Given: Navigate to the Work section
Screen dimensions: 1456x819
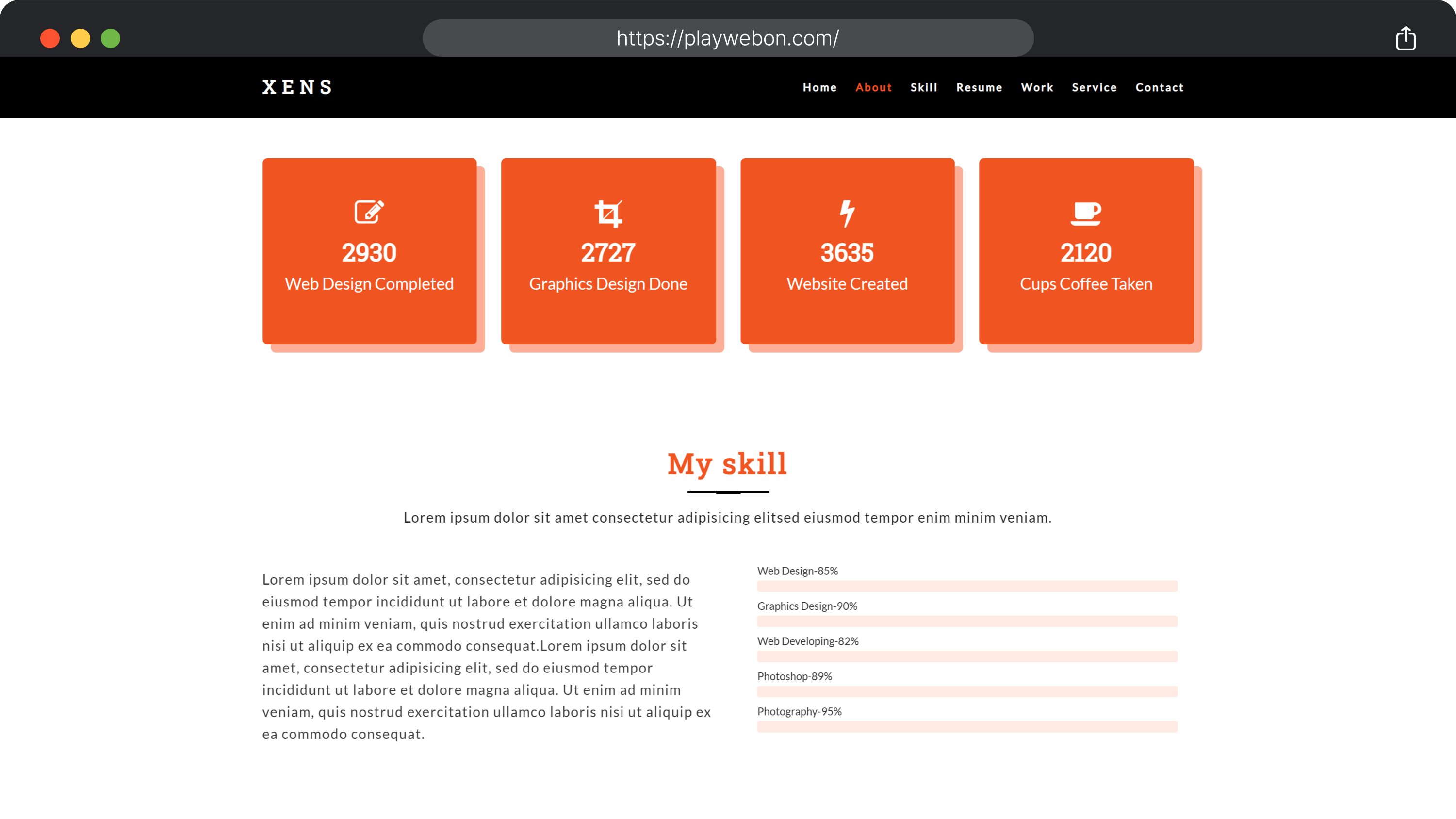Looking at the screenshot, I should point(1037,88).
